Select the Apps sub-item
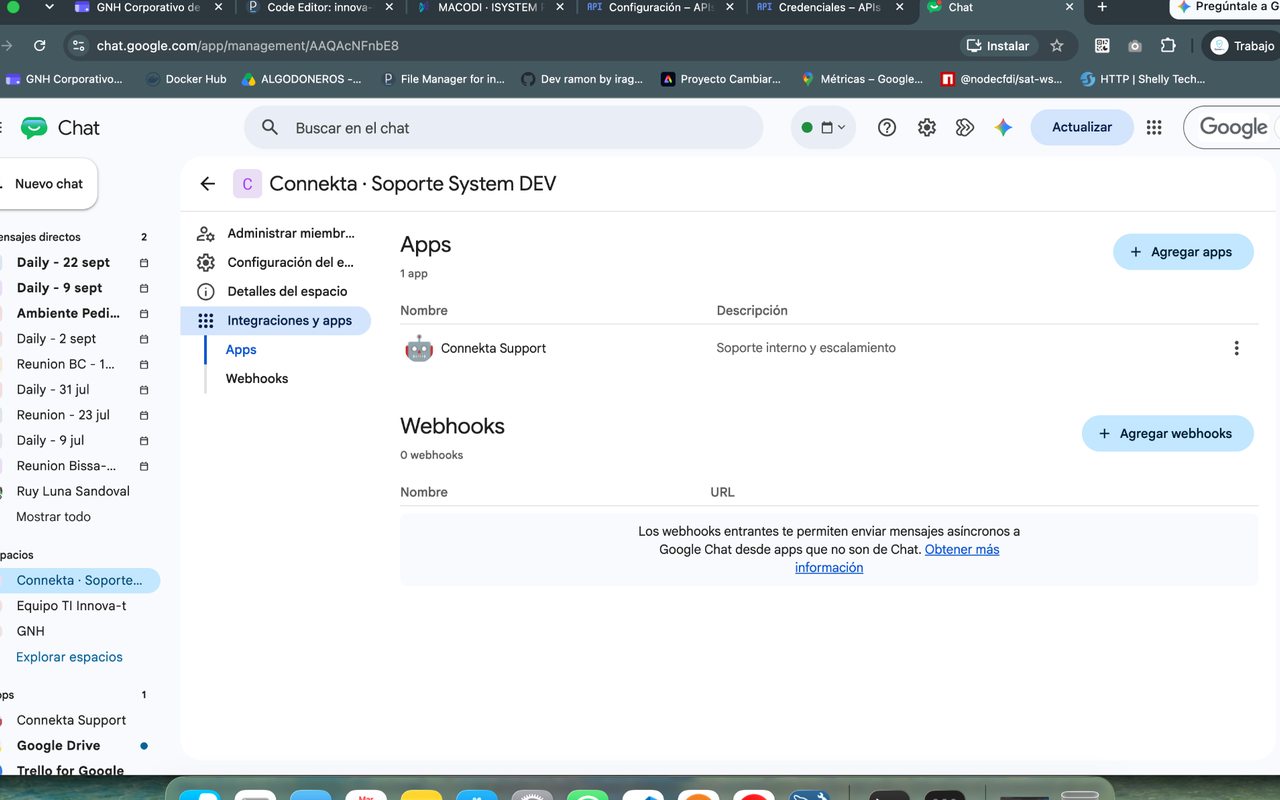This screenshot has width=1280, height=800. point(241,349)
